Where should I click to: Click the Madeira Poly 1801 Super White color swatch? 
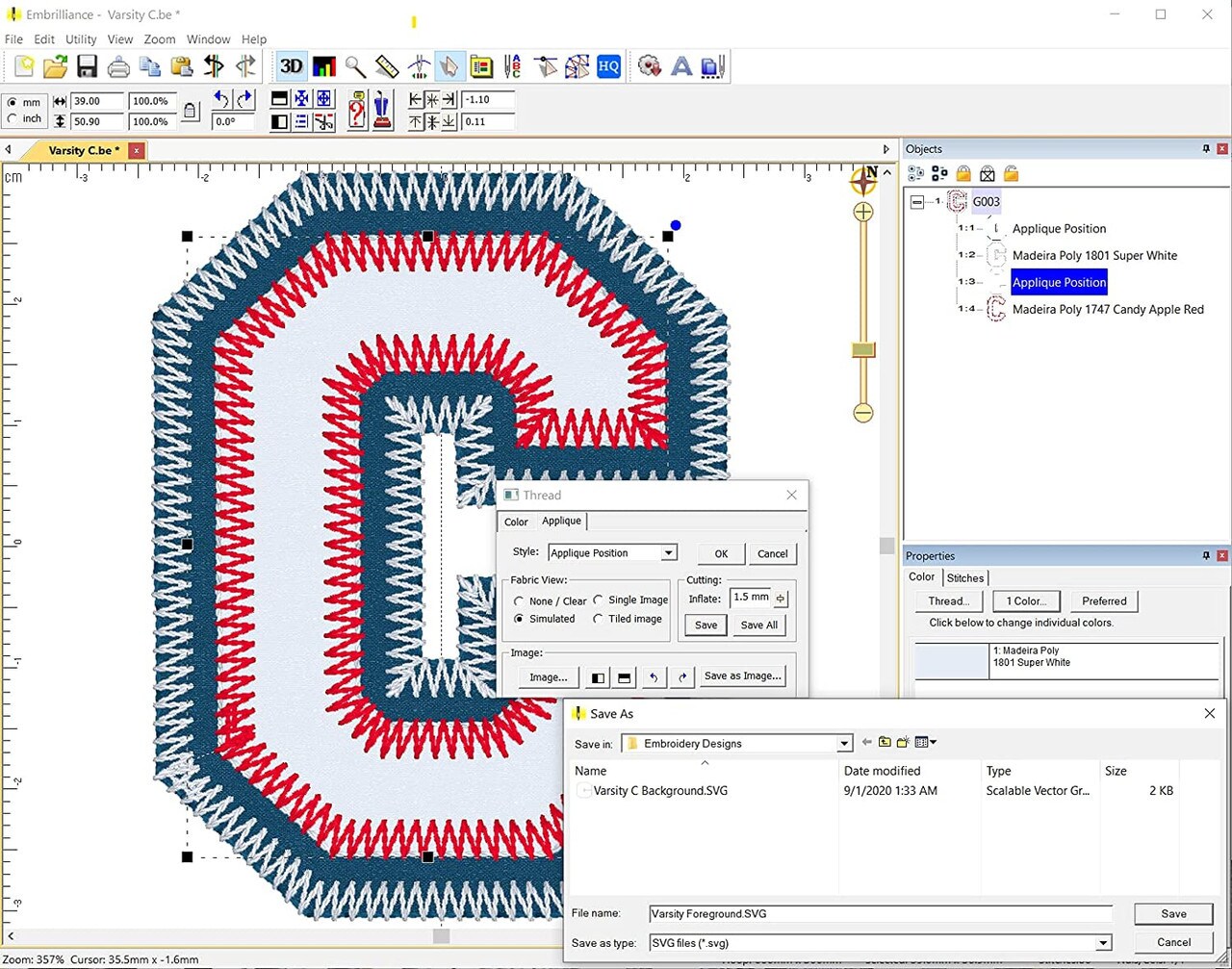pos(951,661)
